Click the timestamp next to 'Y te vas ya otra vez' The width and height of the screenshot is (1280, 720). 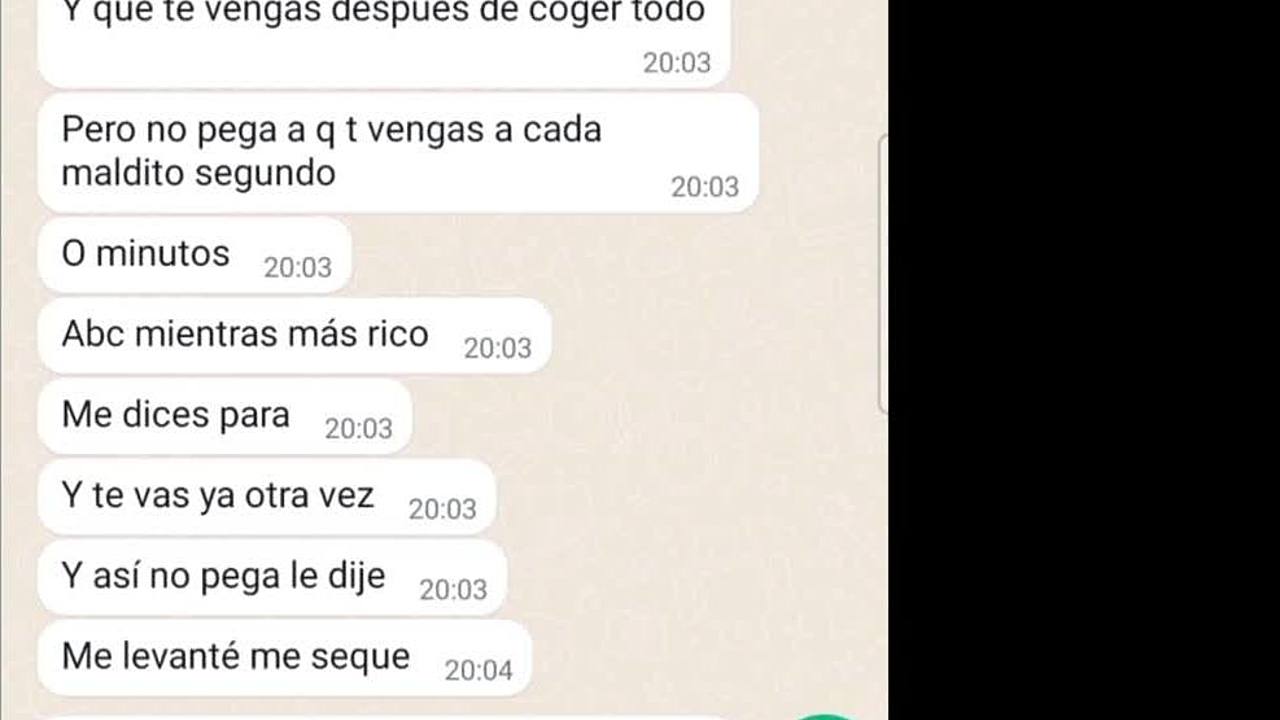tap(442, 509)
